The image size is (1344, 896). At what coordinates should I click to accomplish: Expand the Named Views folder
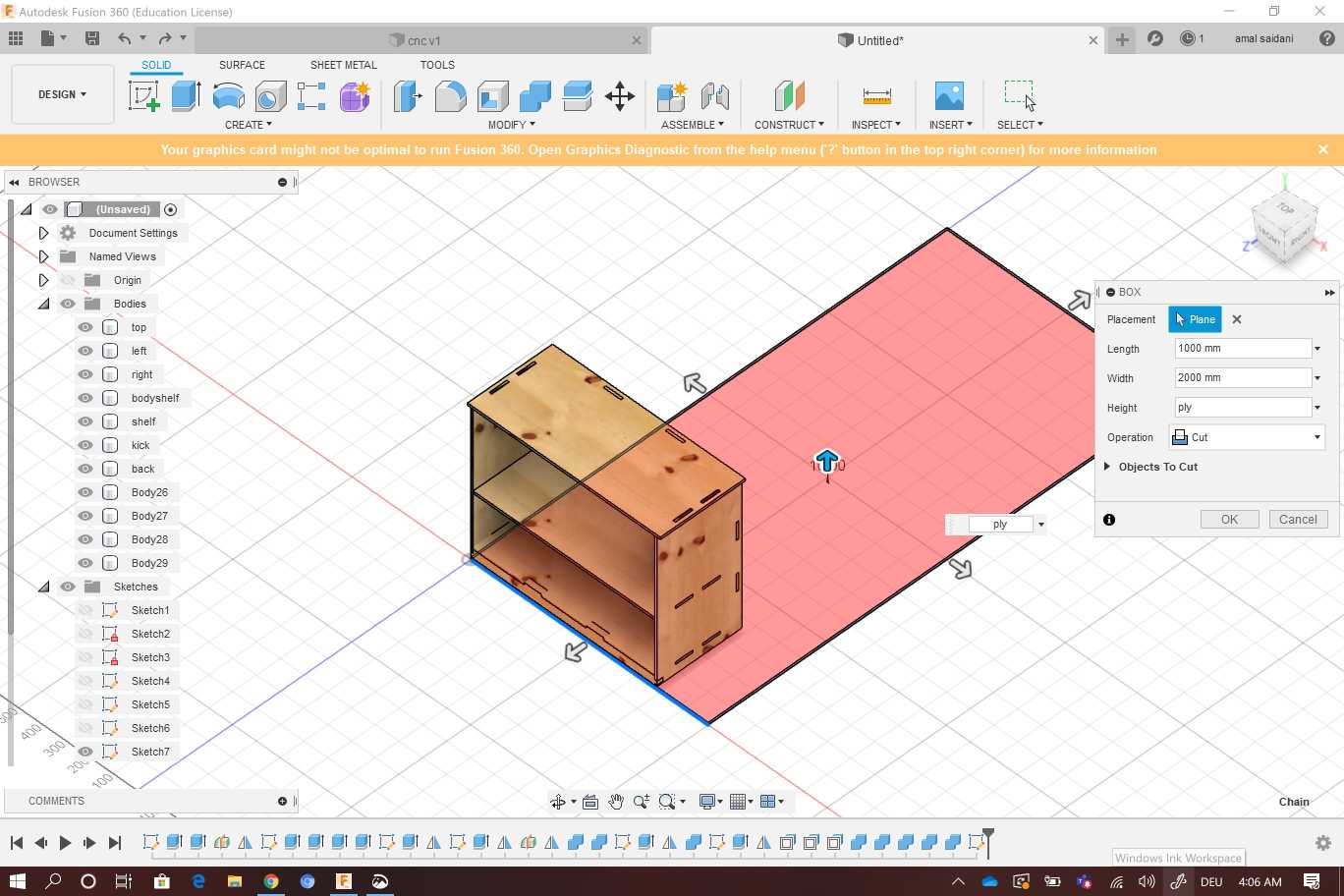[43, 256]
